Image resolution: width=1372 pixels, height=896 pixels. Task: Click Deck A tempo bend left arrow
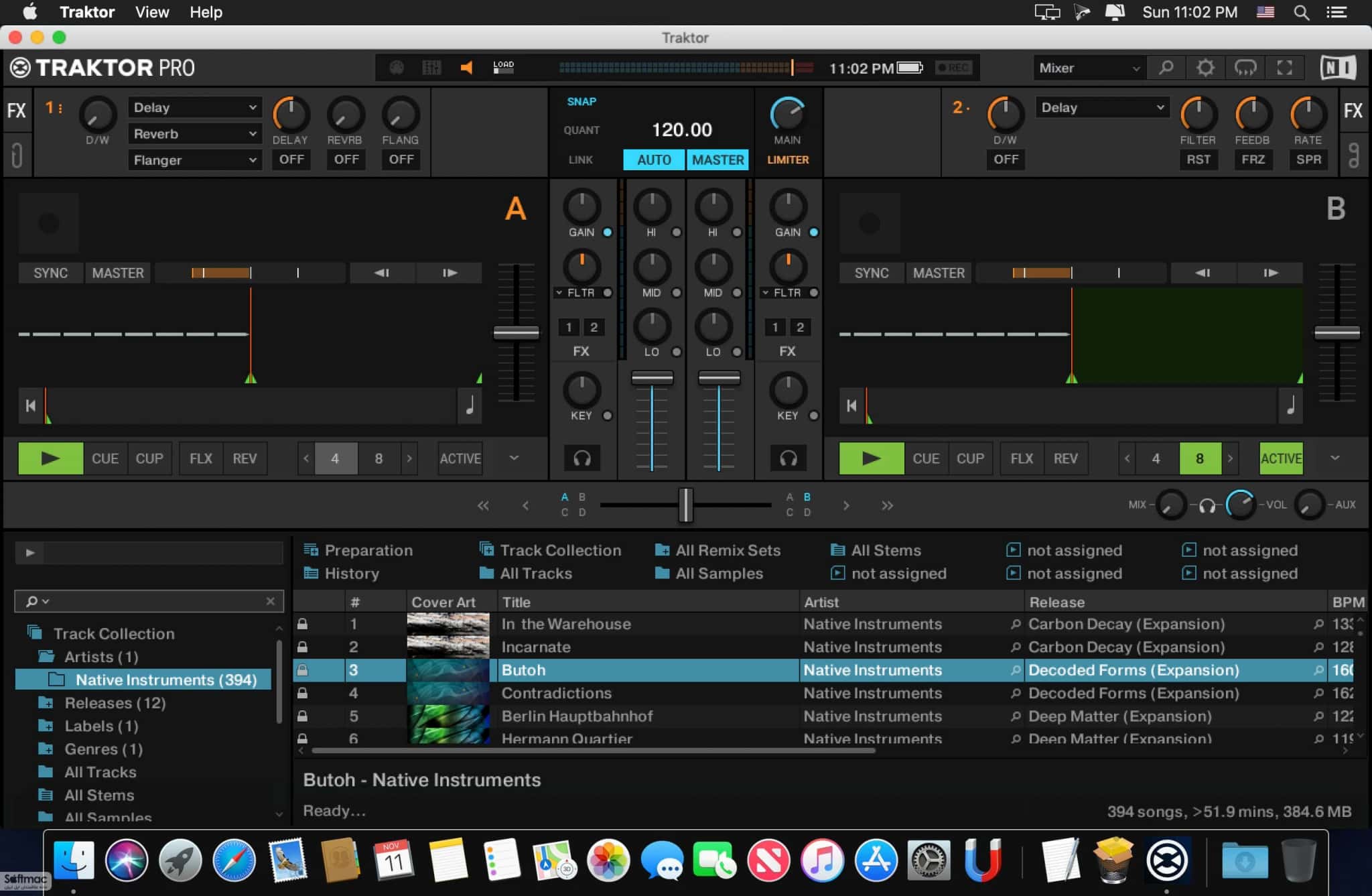(382, 273)
